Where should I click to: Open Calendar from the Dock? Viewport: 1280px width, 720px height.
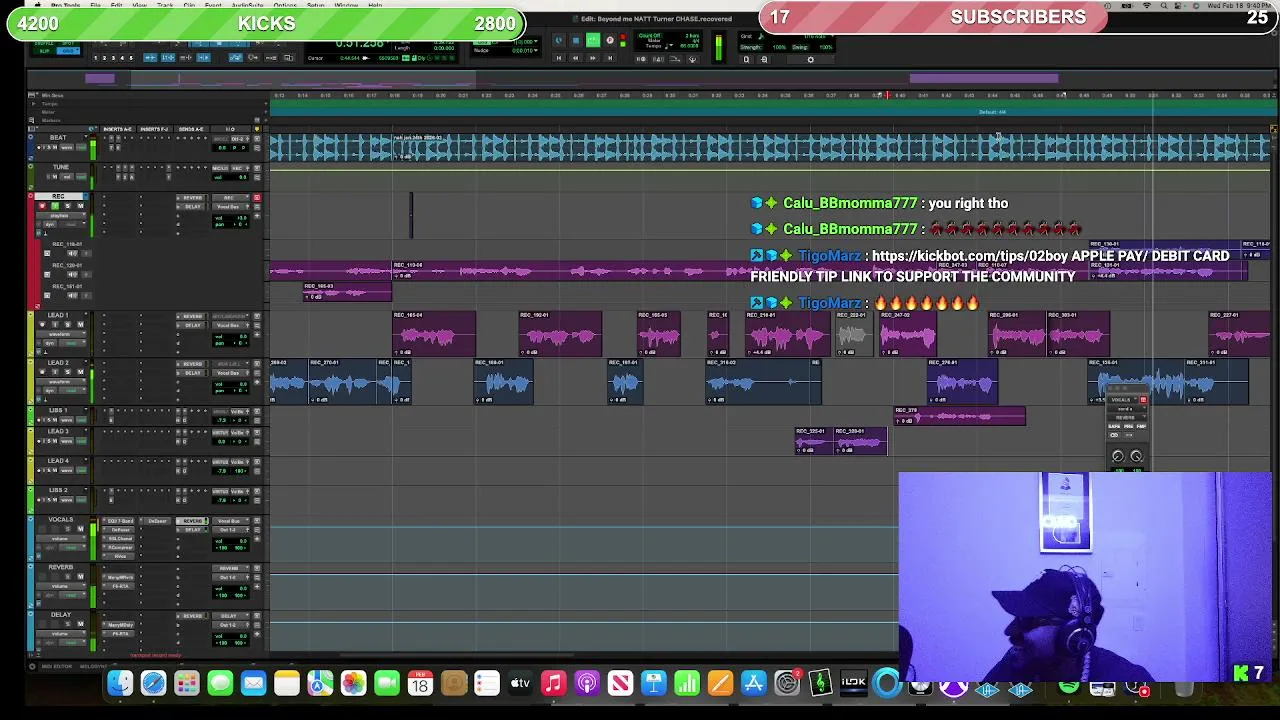[x=420, y=684]
